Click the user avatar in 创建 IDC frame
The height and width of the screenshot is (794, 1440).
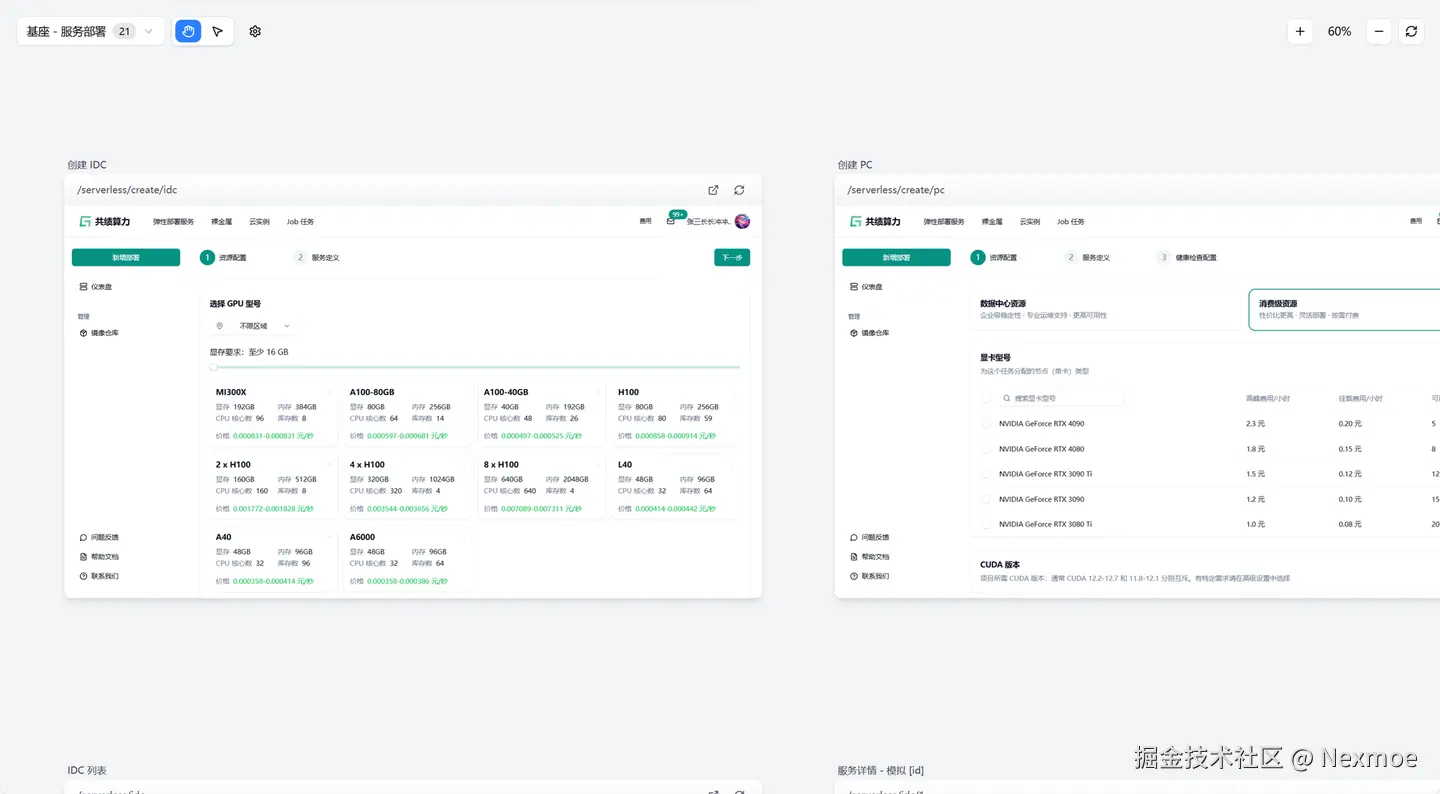tap(742, 221)
